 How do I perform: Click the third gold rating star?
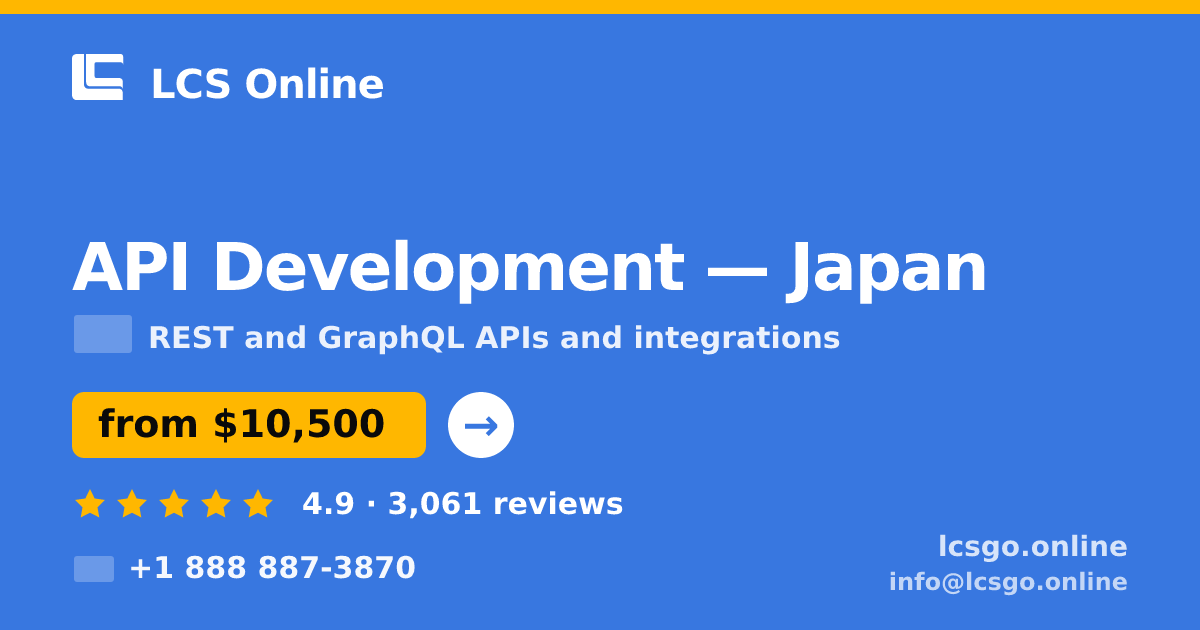pos(174,504)
